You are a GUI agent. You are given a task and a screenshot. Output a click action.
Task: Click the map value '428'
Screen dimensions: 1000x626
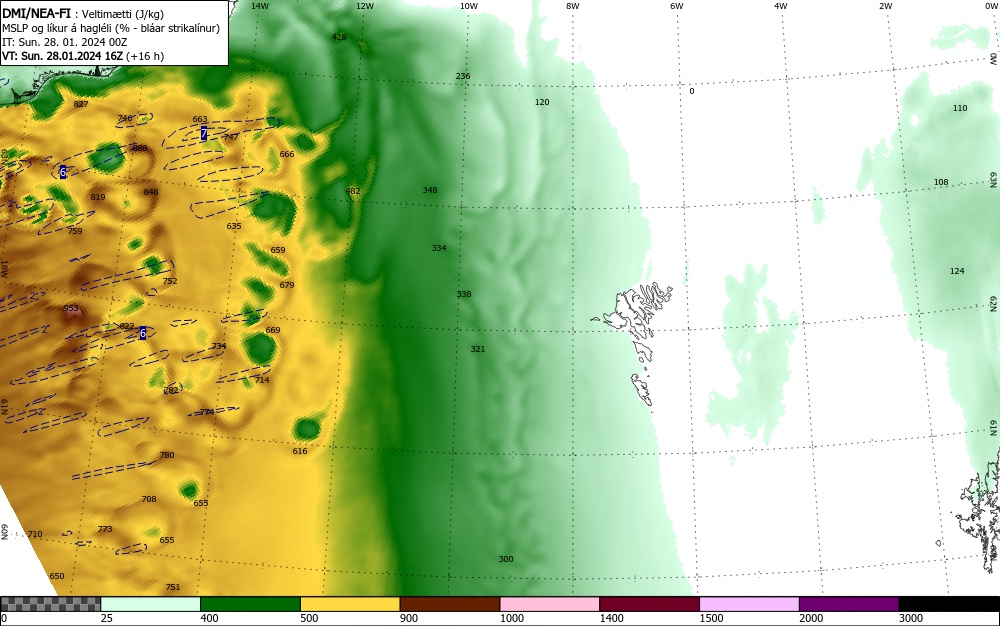pyautogui.click(x=339, y=37)
